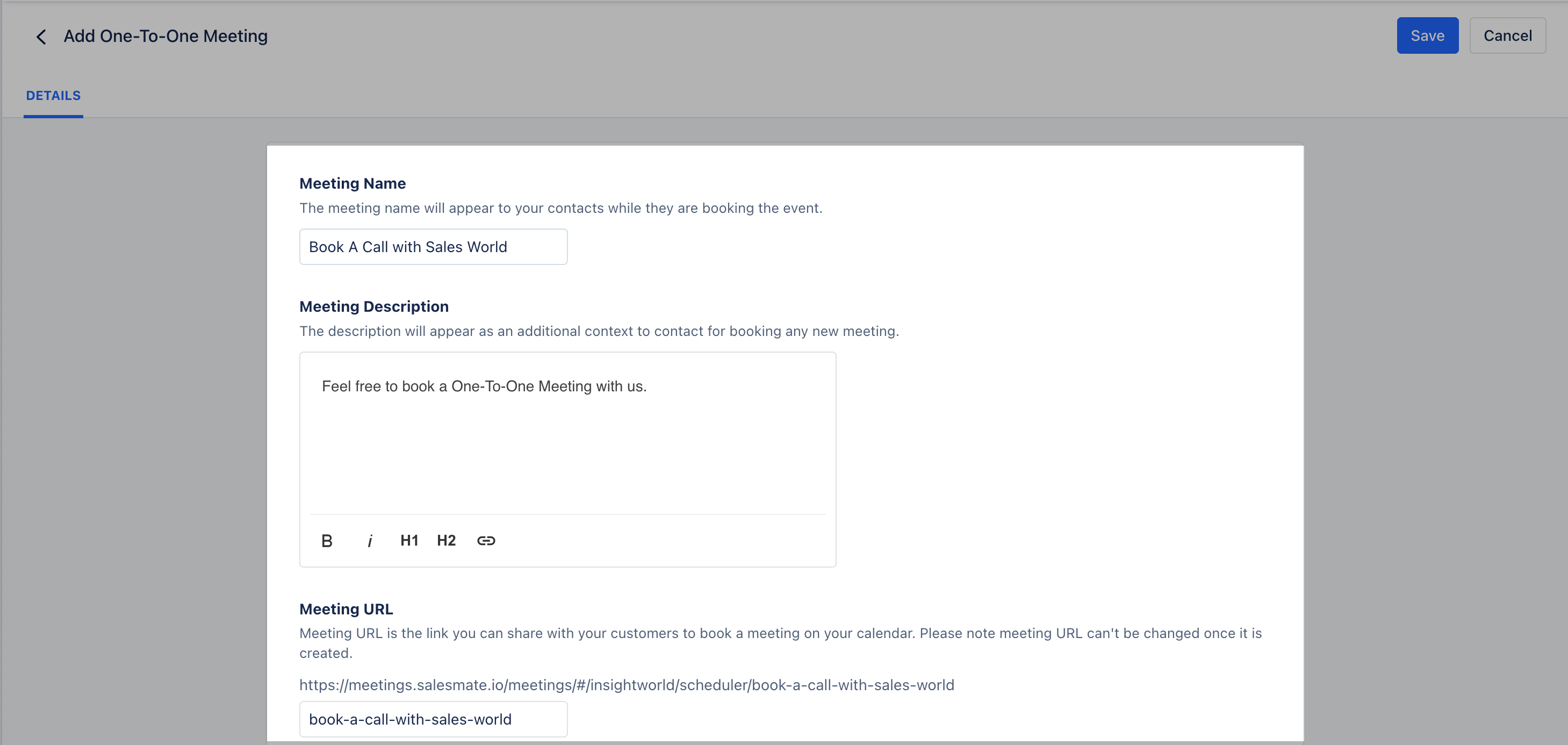Insert a hyperlink using the link icon

486,541
